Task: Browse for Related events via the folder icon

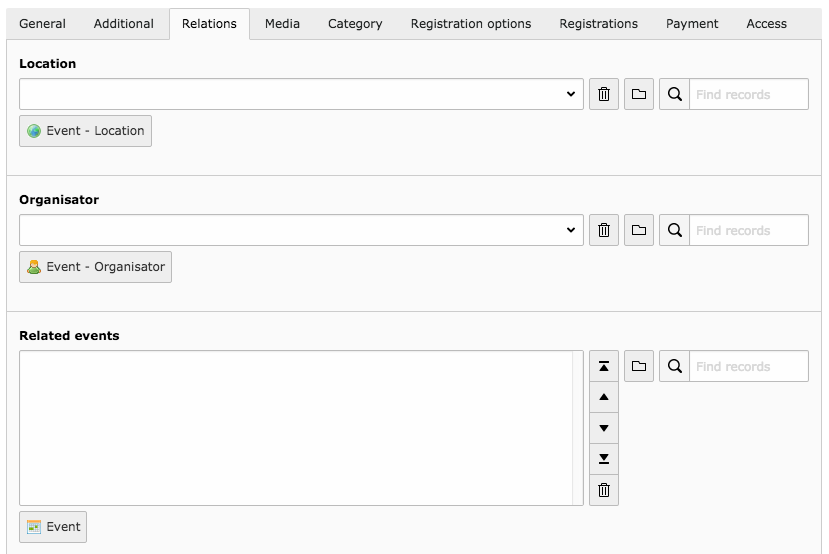Action: [639, 366]
